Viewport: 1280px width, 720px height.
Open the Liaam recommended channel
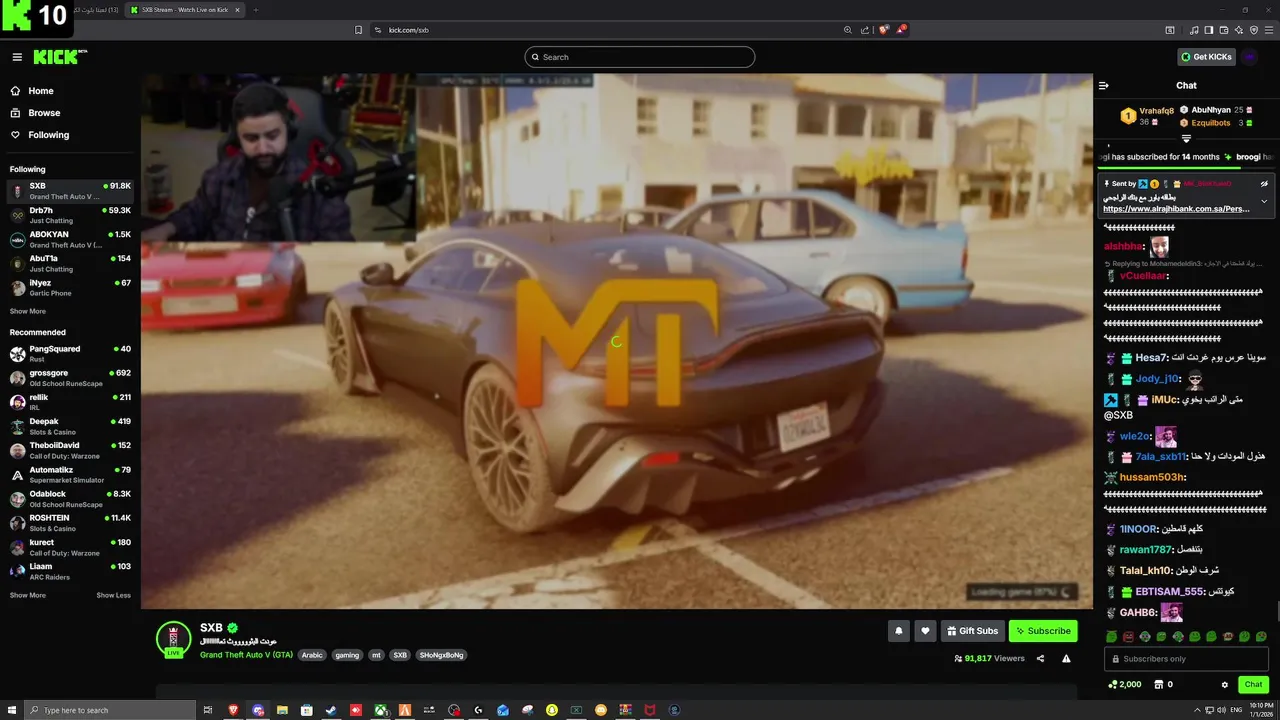[x=70, y=570]
